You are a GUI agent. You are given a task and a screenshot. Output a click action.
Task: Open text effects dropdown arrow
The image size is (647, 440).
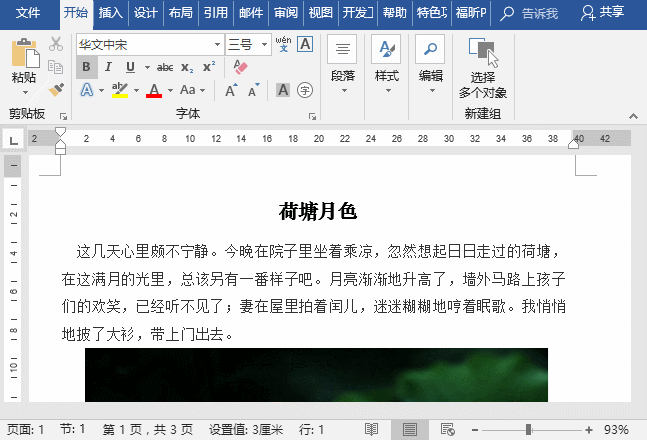click(102, 90)
